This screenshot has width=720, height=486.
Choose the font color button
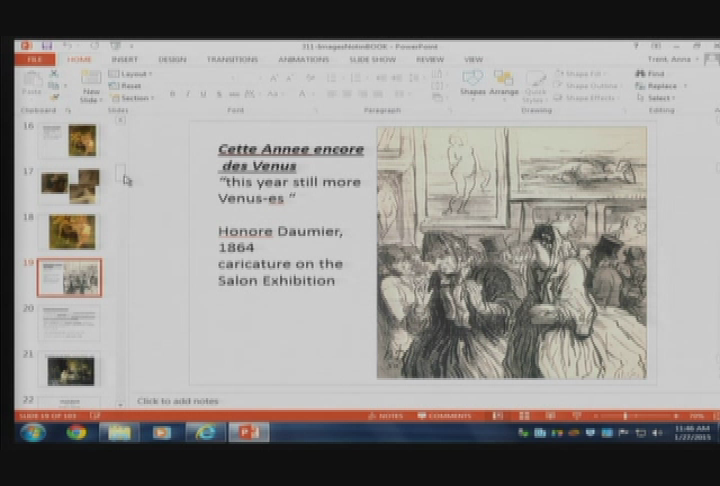(x=302, y=94)
